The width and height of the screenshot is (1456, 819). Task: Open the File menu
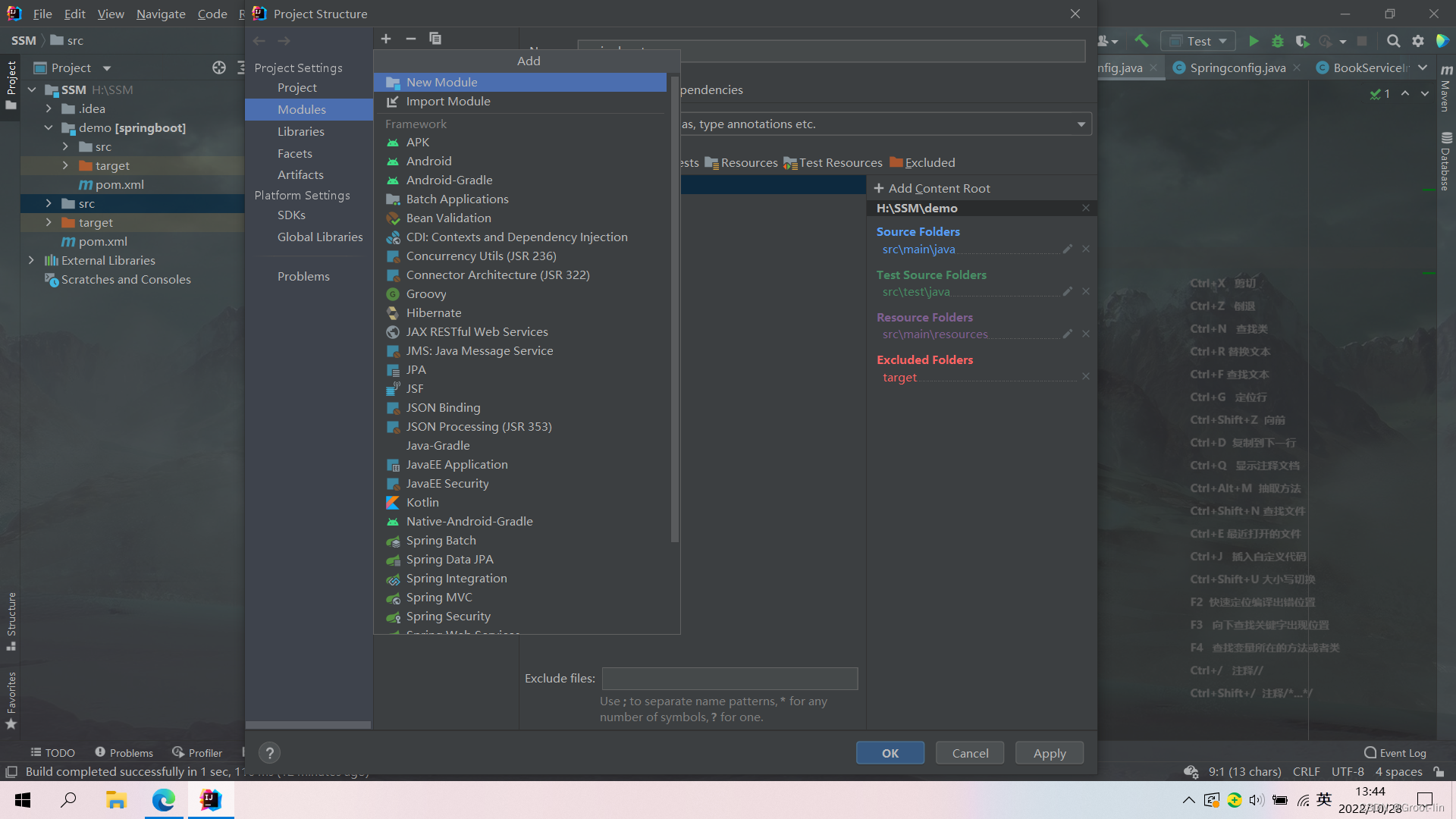tap(42, 14)
